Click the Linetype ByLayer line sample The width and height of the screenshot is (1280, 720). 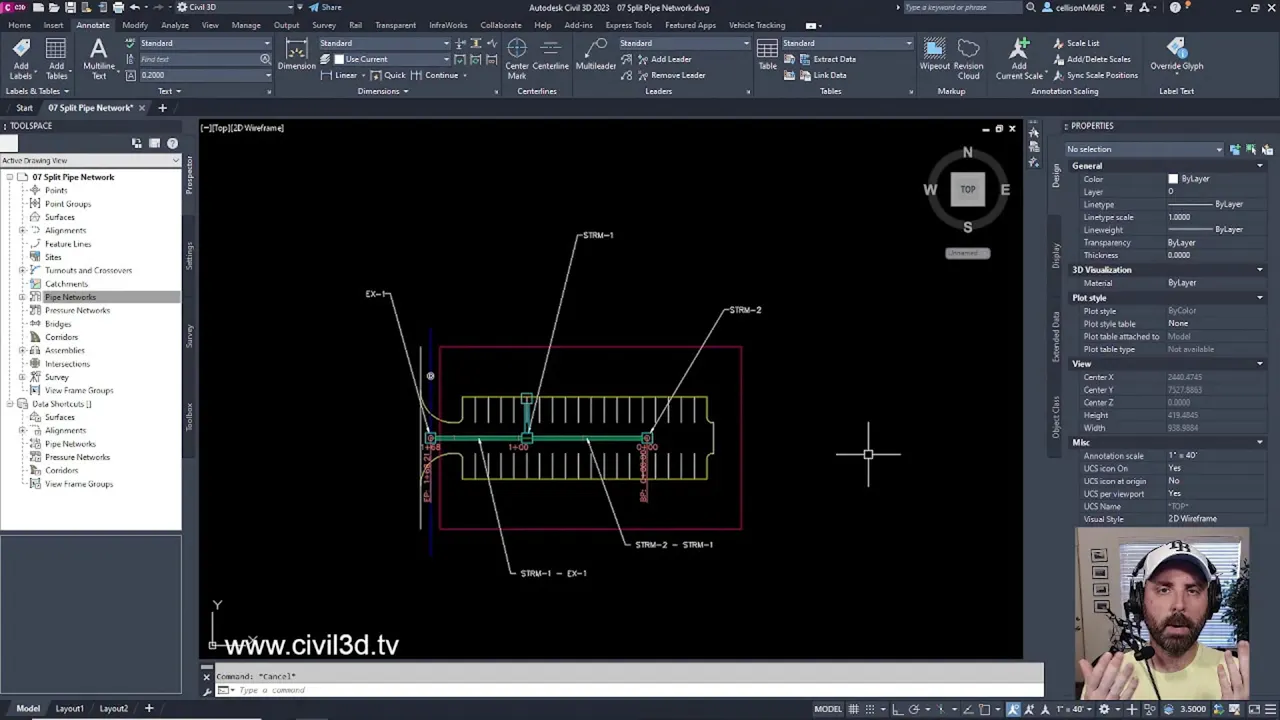point(1190,204)
